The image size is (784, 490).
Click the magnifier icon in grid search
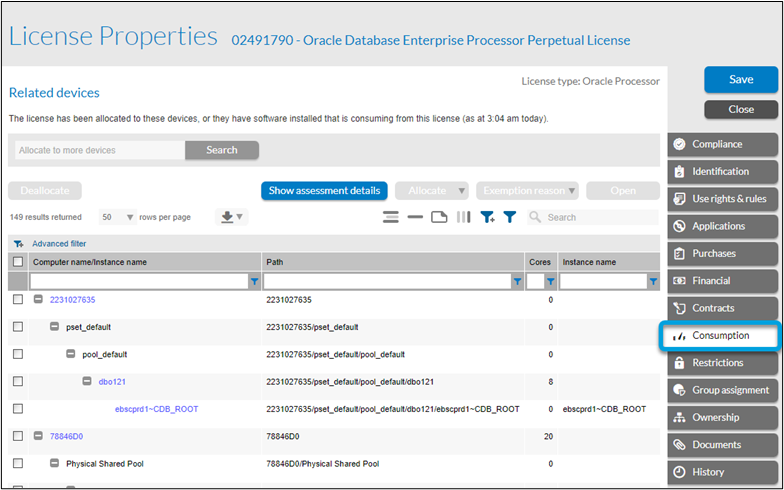(x=535, y=217)
